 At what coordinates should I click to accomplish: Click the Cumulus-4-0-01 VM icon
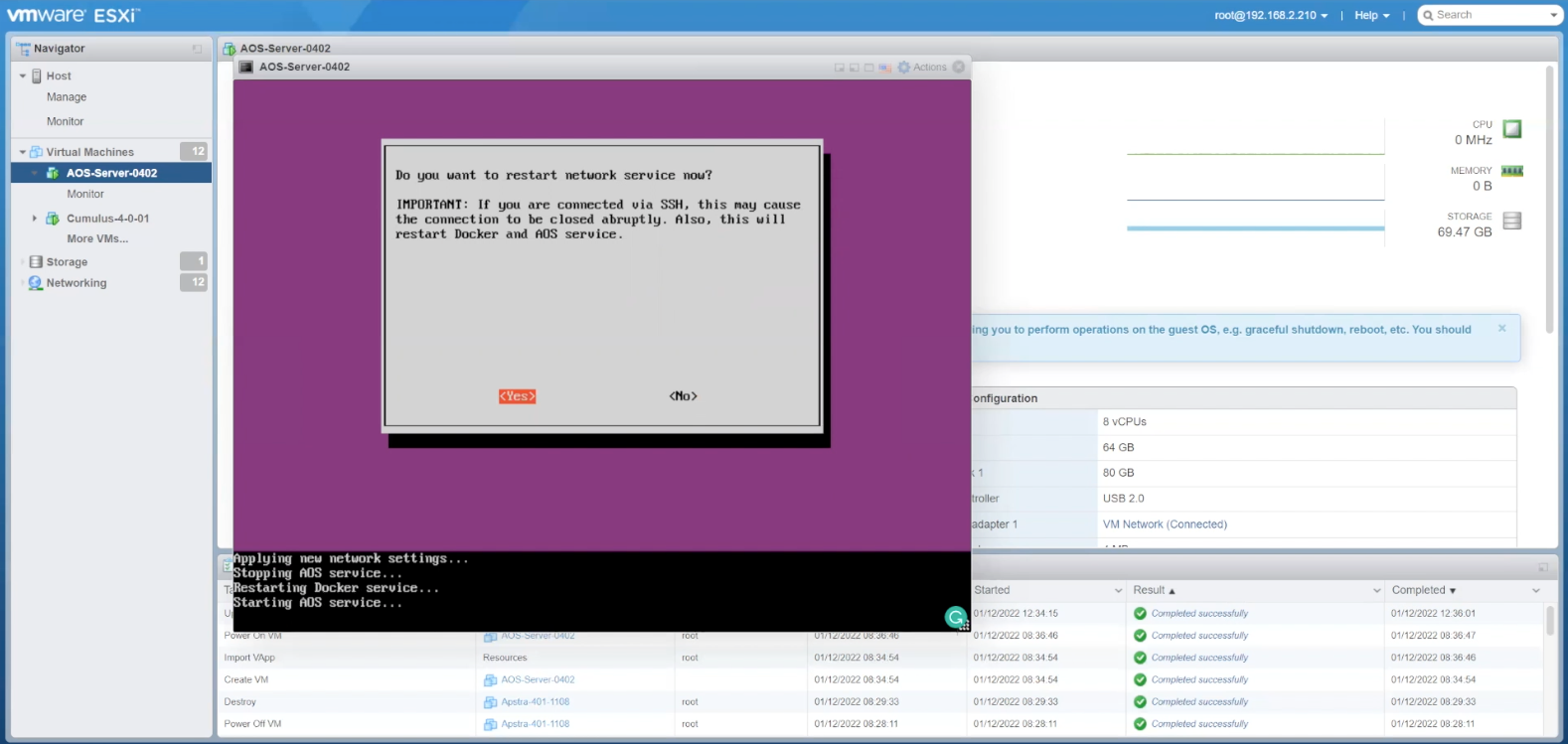pyautogui.click(x=53, y=219)
